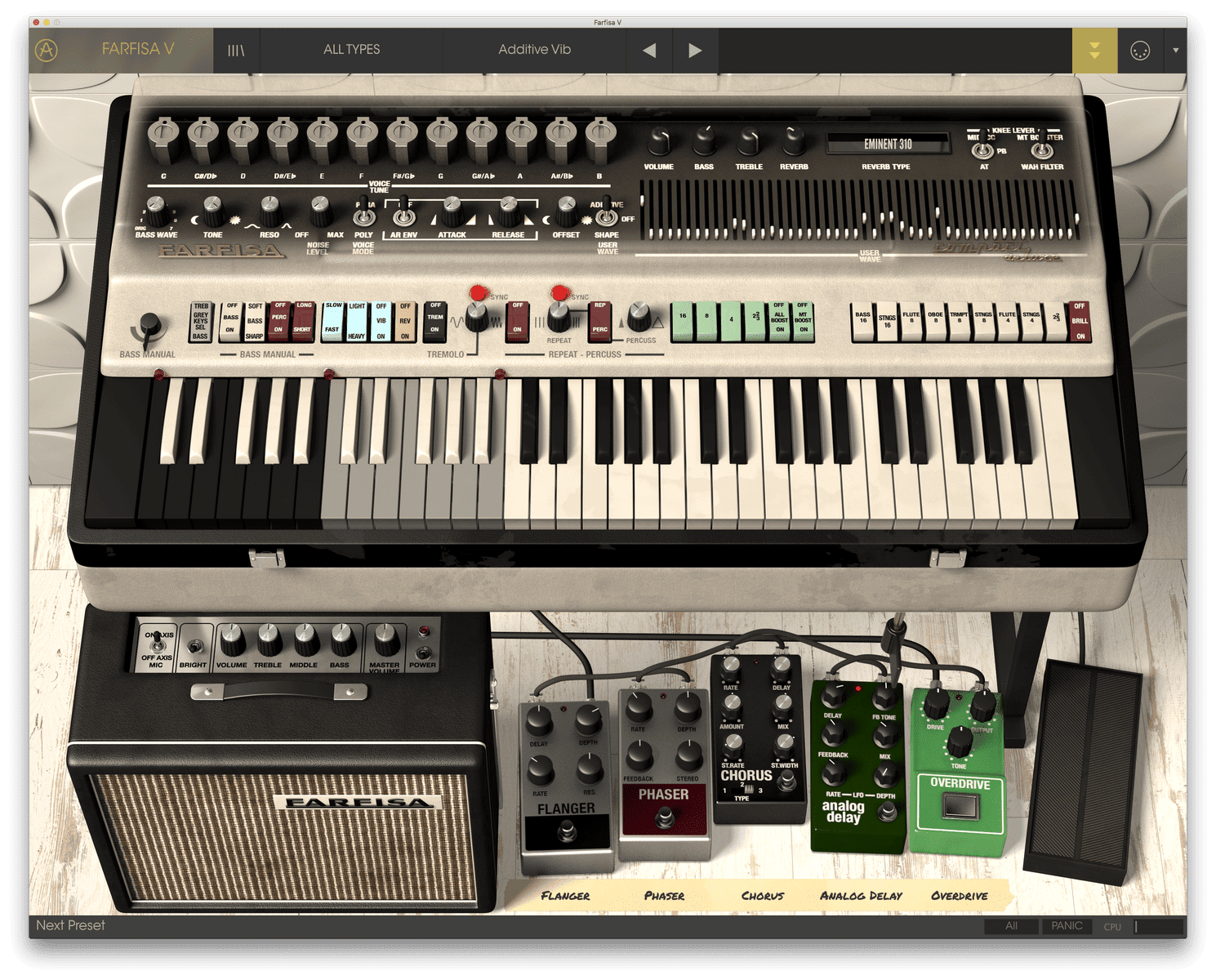
Task: Open the Phaser effect slot label
Action: click(x=664, y=896)
